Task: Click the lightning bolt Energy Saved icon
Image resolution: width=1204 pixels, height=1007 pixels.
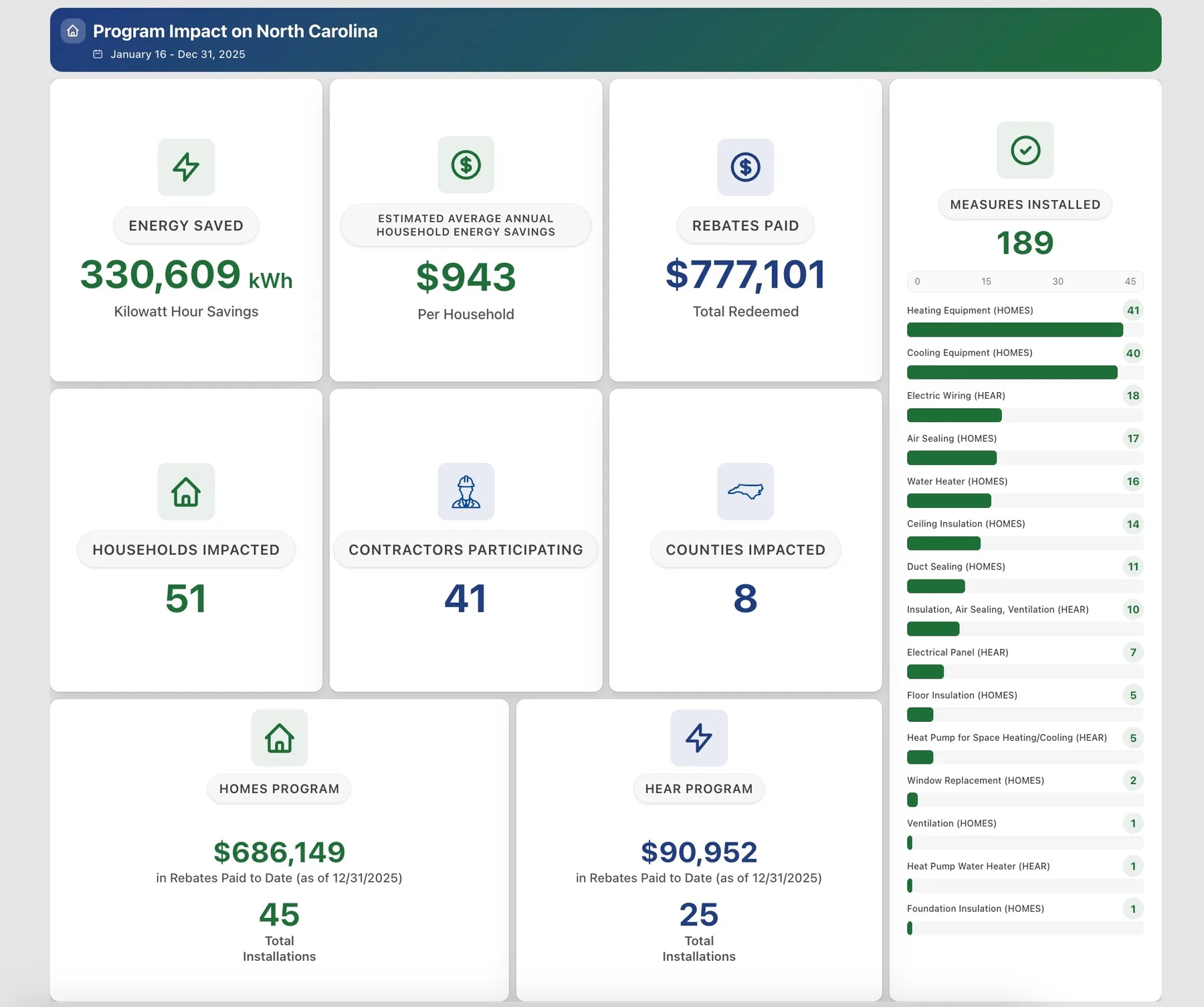Action: 186,167
